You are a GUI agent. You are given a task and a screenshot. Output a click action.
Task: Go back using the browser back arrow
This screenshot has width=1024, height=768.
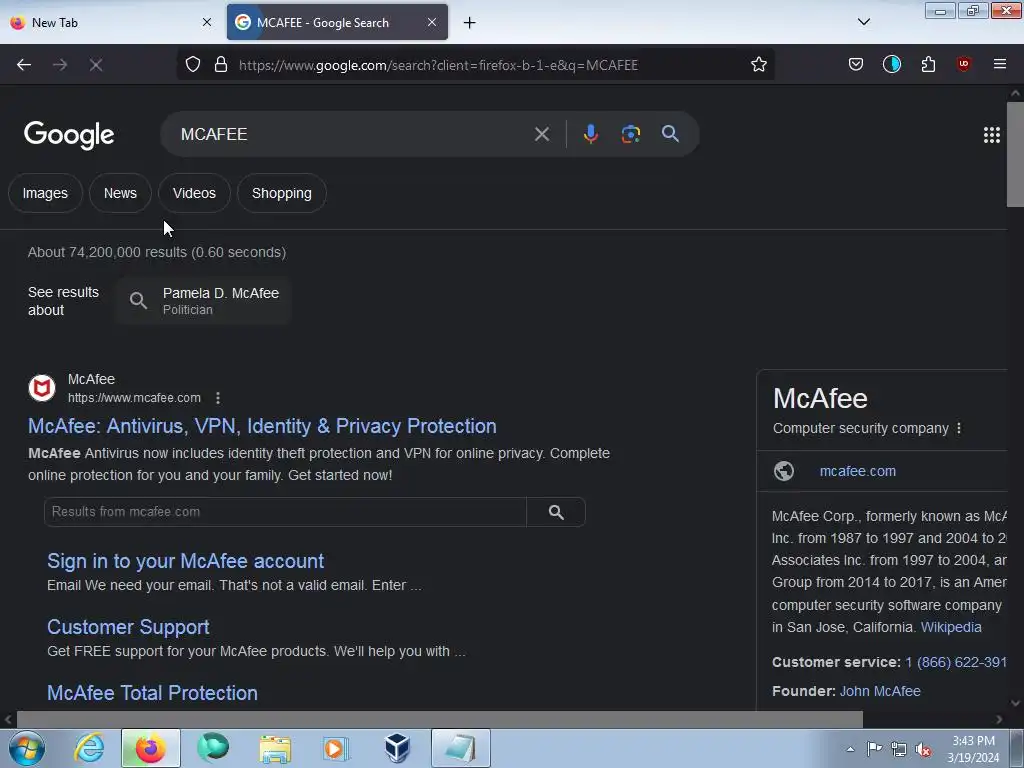(24, 65)
